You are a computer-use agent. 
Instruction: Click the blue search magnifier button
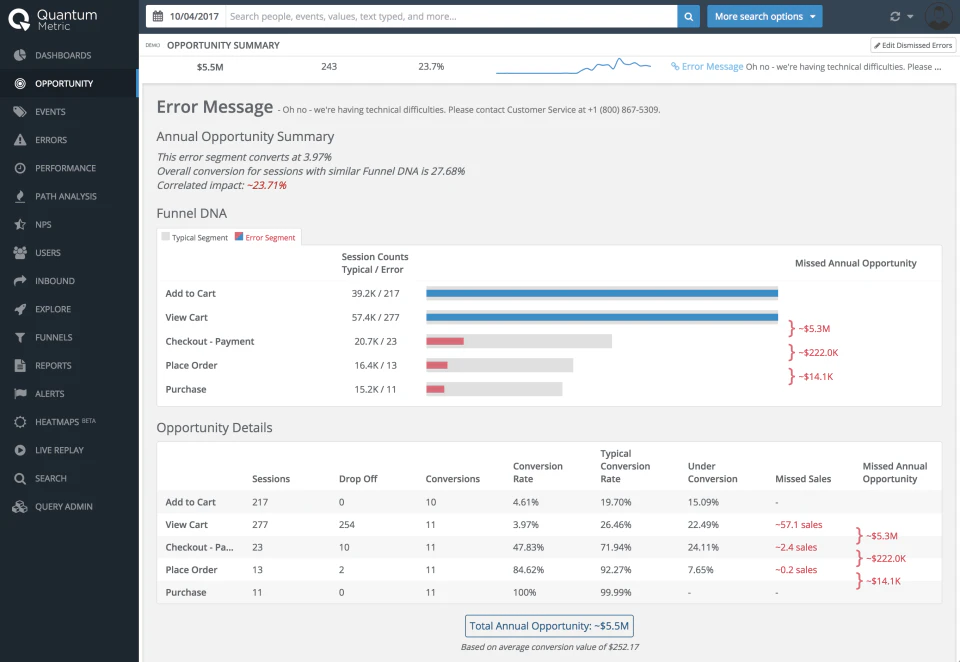[689, 16]
